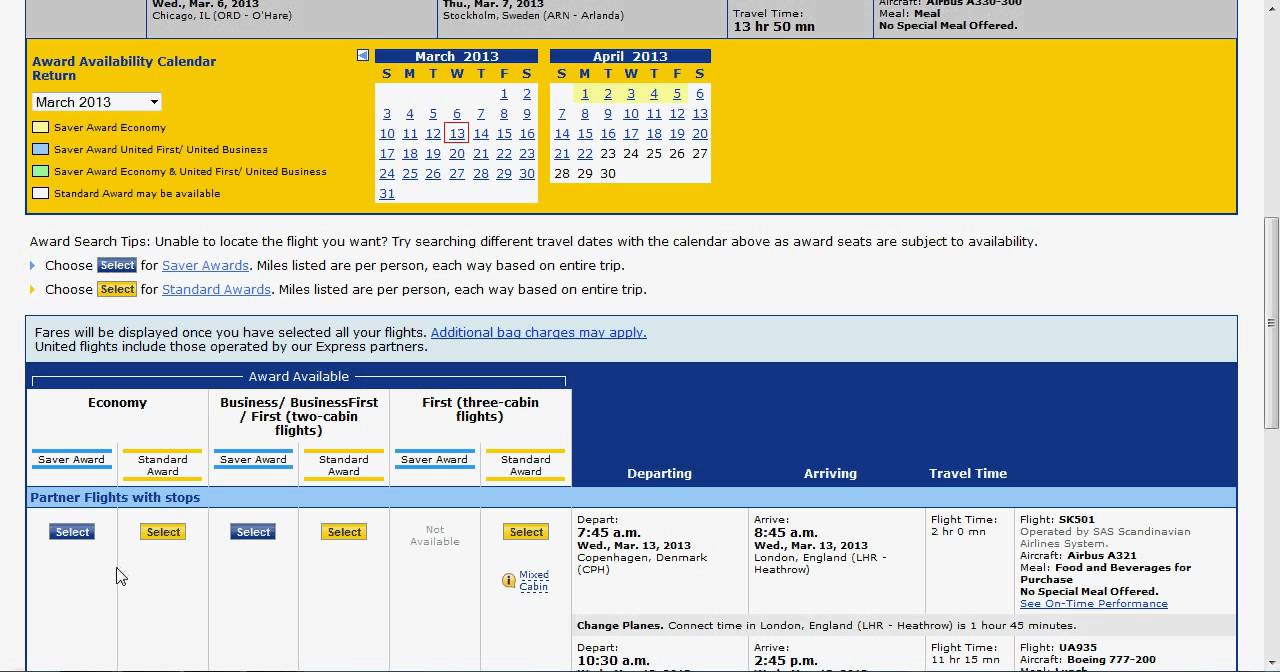Pick April 20 in the calendar
Image resolution: width=1280 pixels, height=672 pixels.
click(x=700, y=134)
